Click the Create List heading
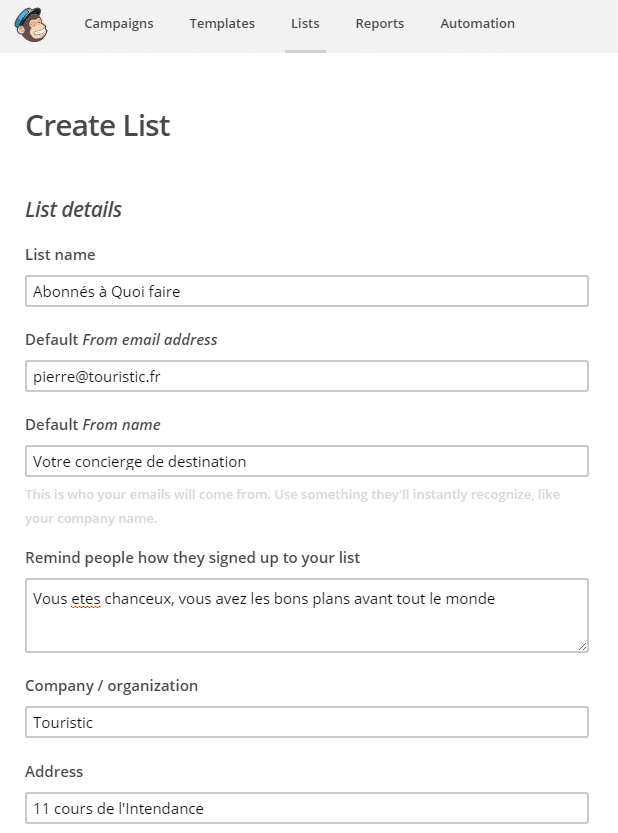 (x=98, y=126)
